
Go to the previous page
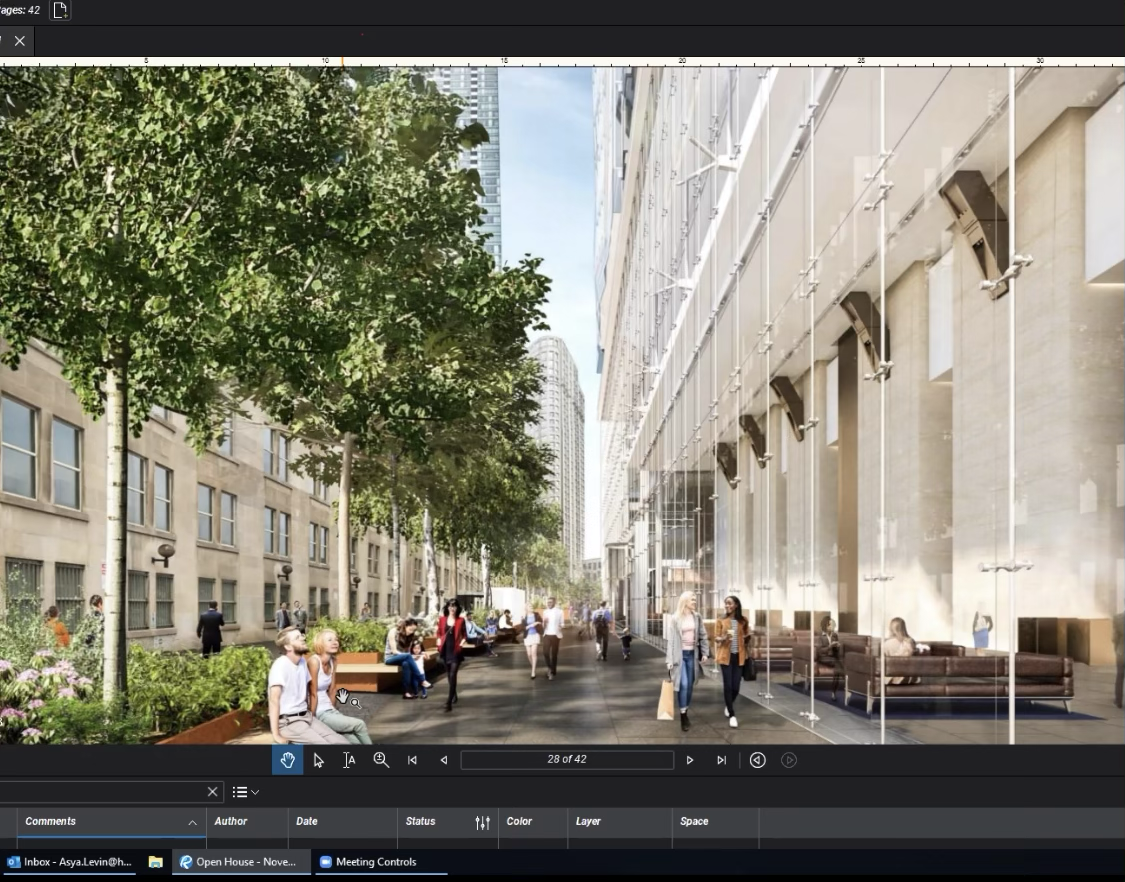pos(443,760)
